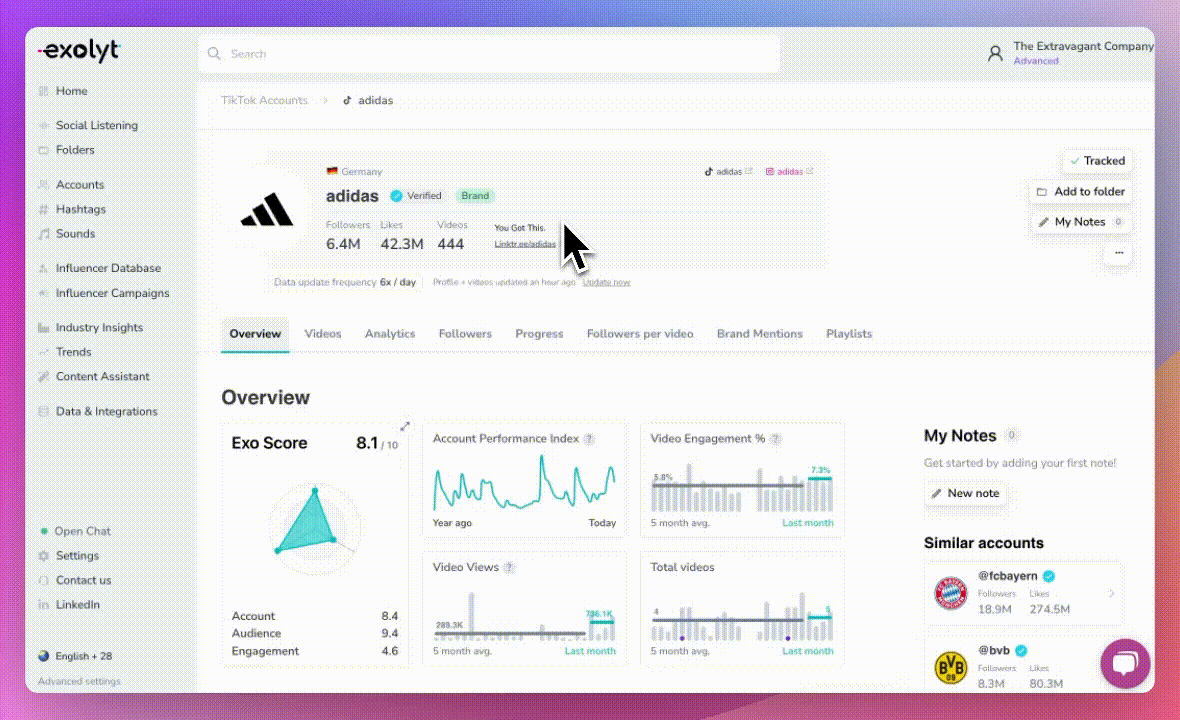Click the adidas logo avatar
The image size is (1180, 720).
266,210
